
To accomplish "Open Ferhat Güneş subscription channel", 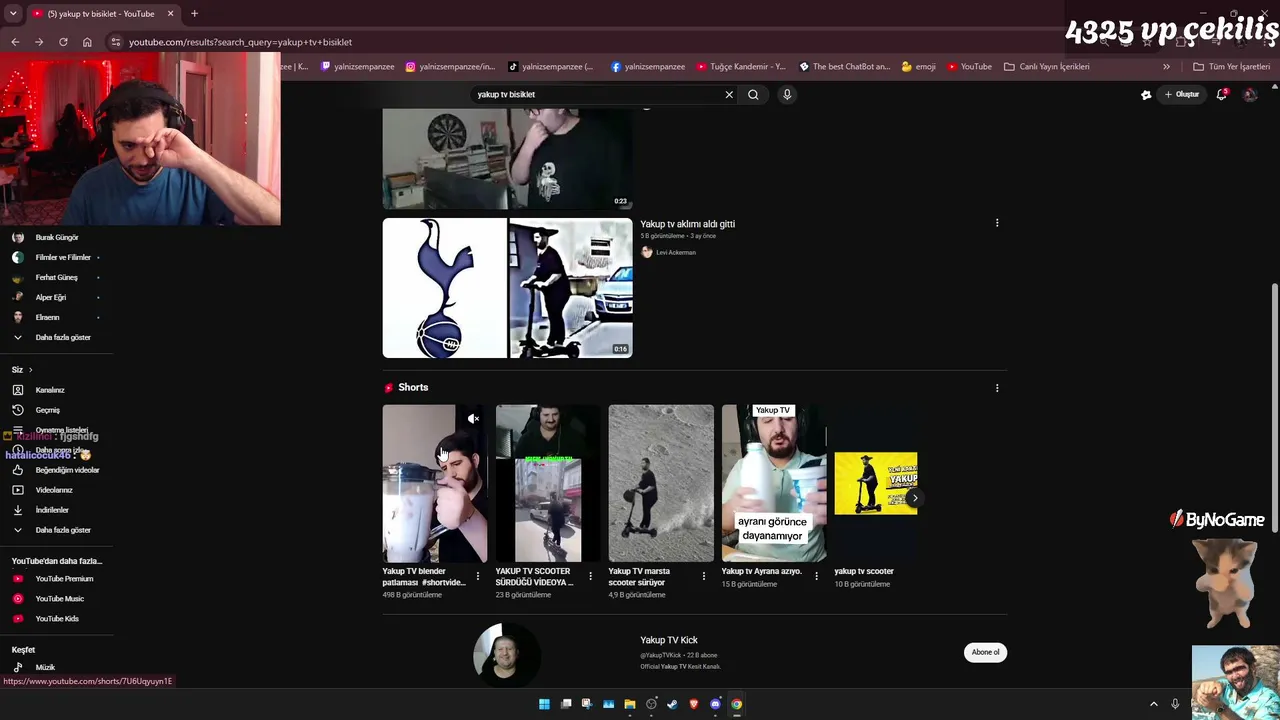I will (x=56, y=278).
